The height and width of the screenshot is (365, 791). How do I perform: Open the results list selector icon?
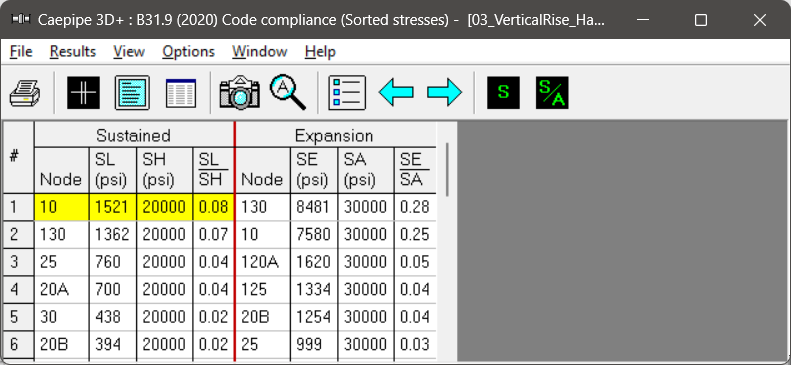(347, 93)
